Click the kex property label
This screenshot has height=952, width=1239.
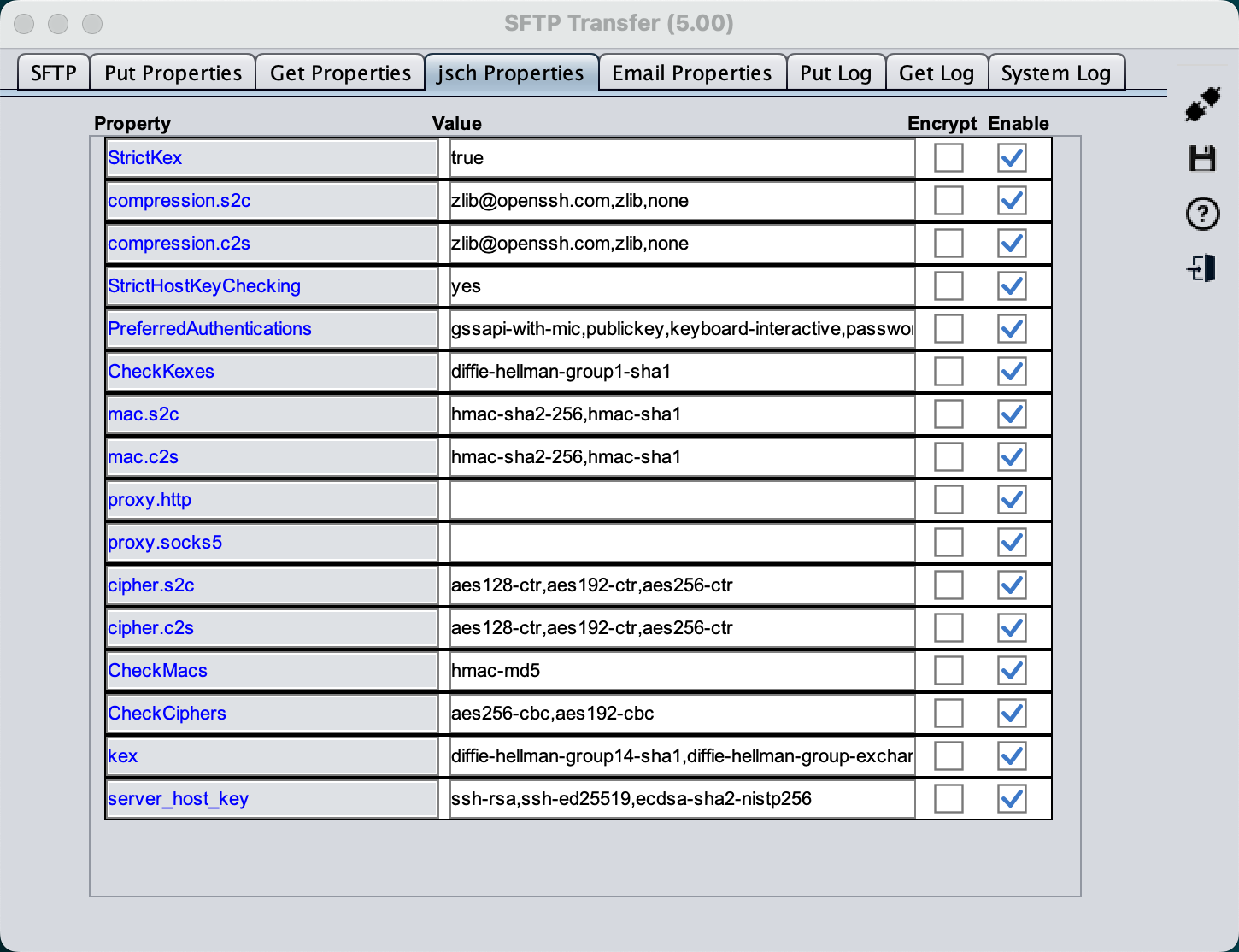pos(123,756)
